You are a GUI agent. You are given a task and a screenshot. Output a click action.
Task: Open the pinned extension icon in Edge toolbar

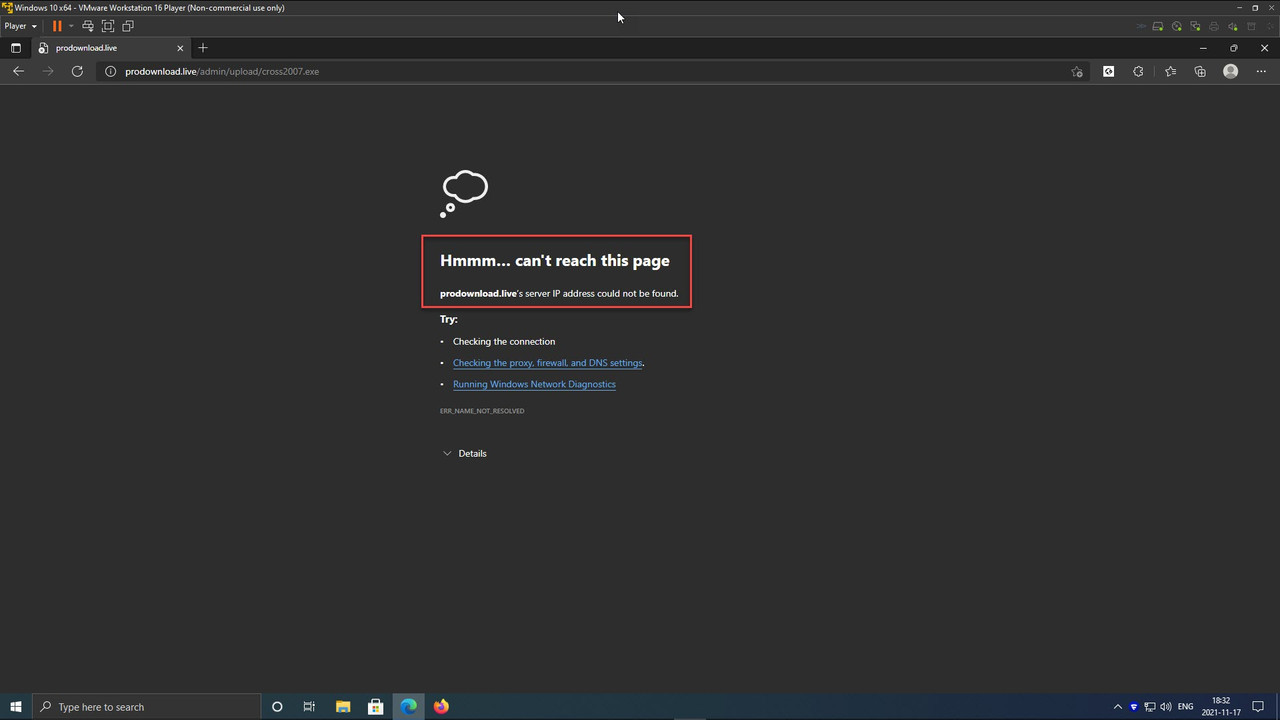(1108, 72)
